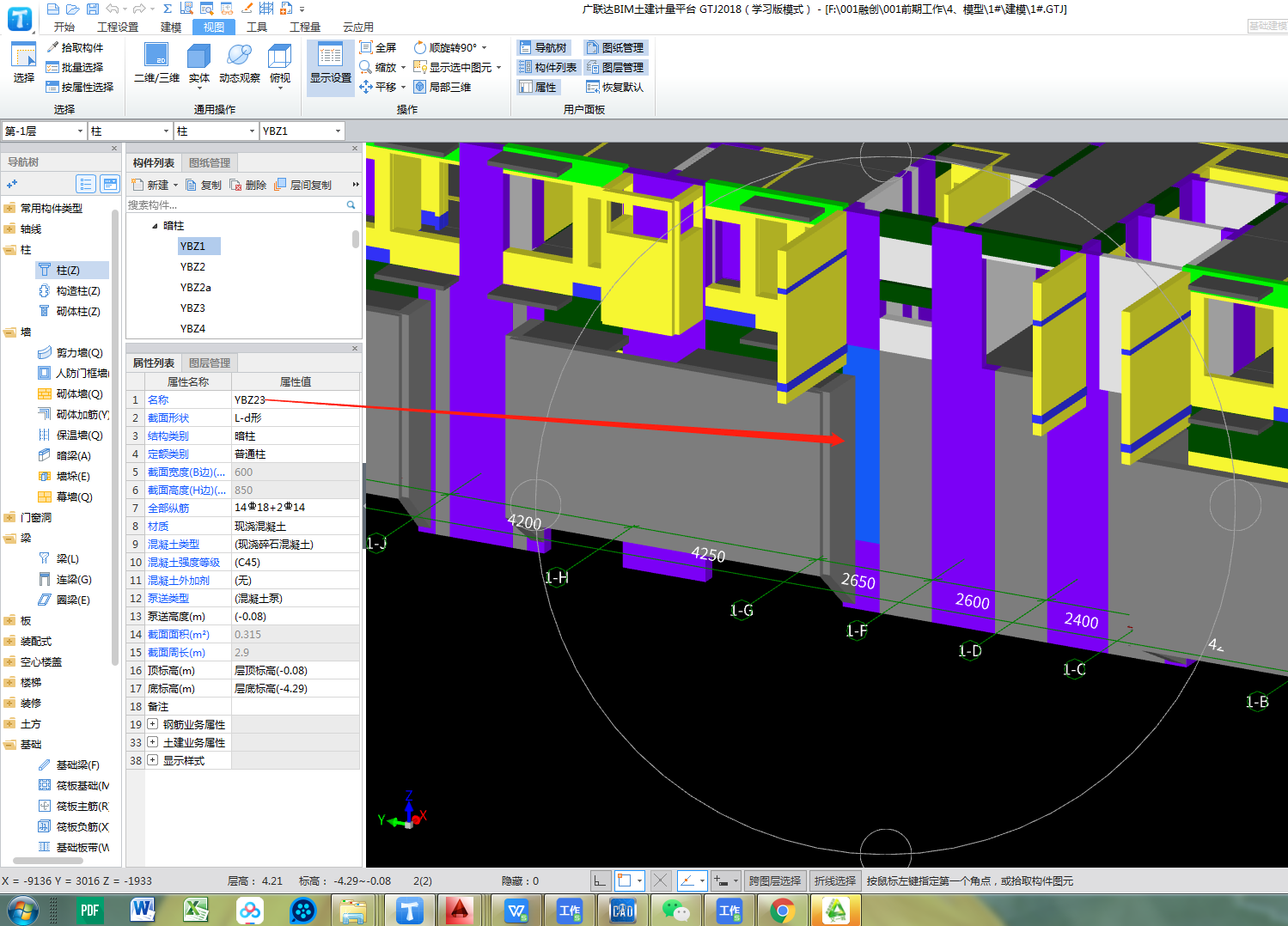Select the 选择 (Select) tool icon
This screenshot has width=1288, height=926.
click(24, 63)
